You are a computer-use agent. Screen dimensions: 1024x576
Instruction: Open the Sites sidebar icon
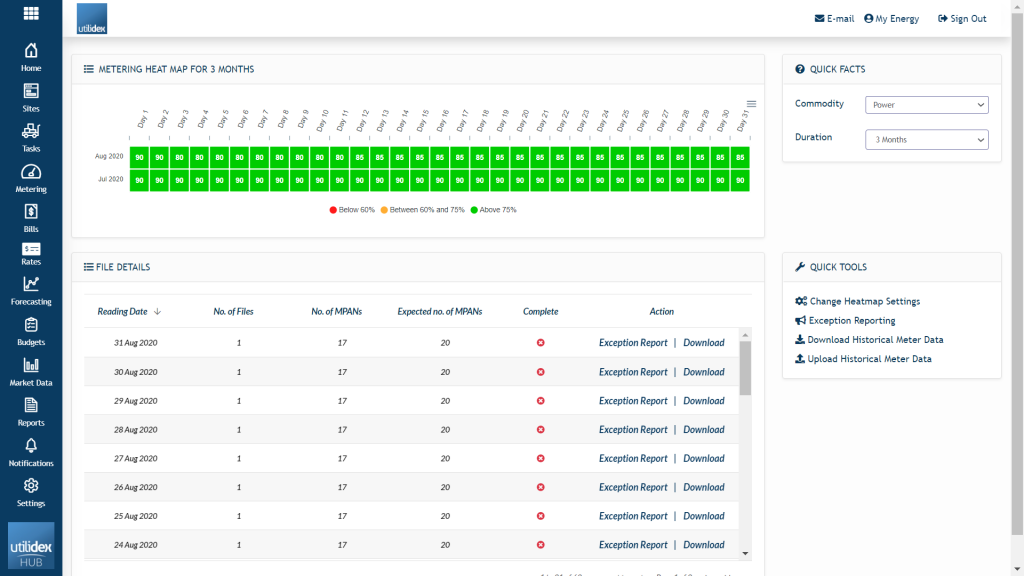(31, 97)
